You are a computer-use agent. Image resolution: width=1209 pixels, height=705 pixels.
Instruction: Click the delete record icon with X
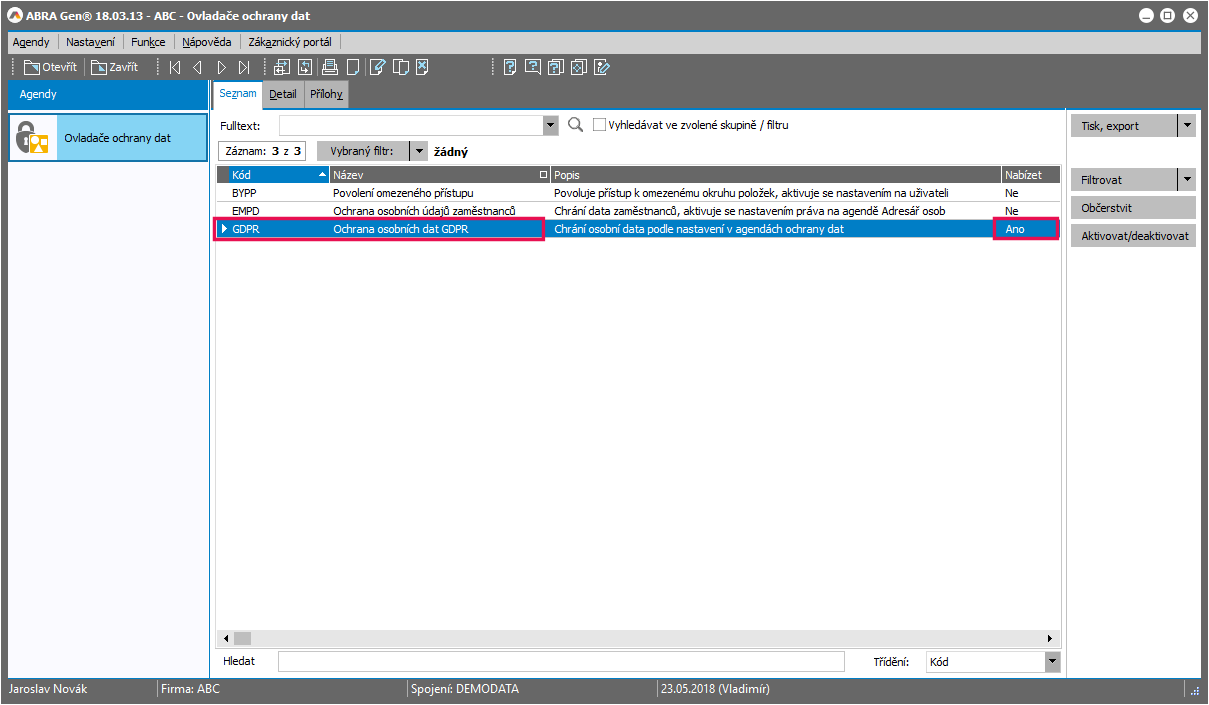point(423,68)
